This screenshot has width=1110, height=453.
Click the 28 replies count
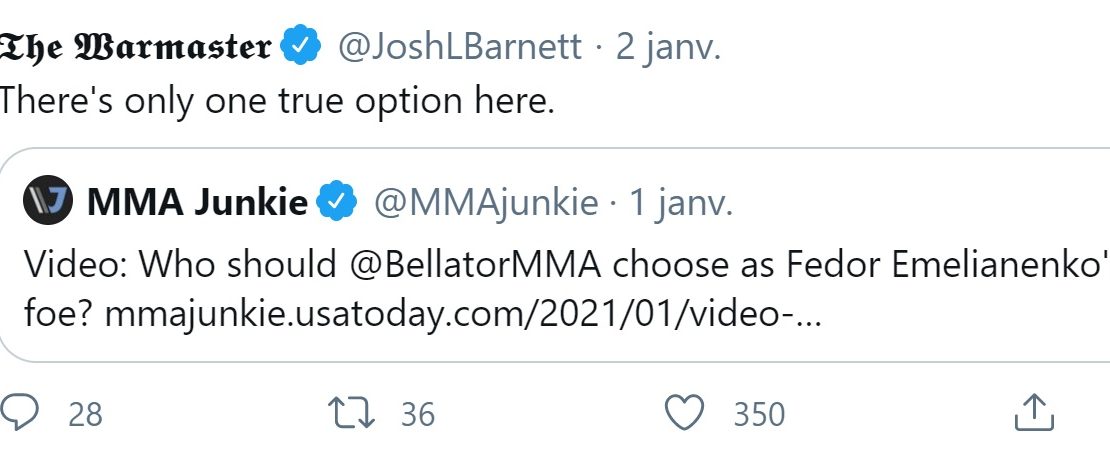(x=85, y=414)
